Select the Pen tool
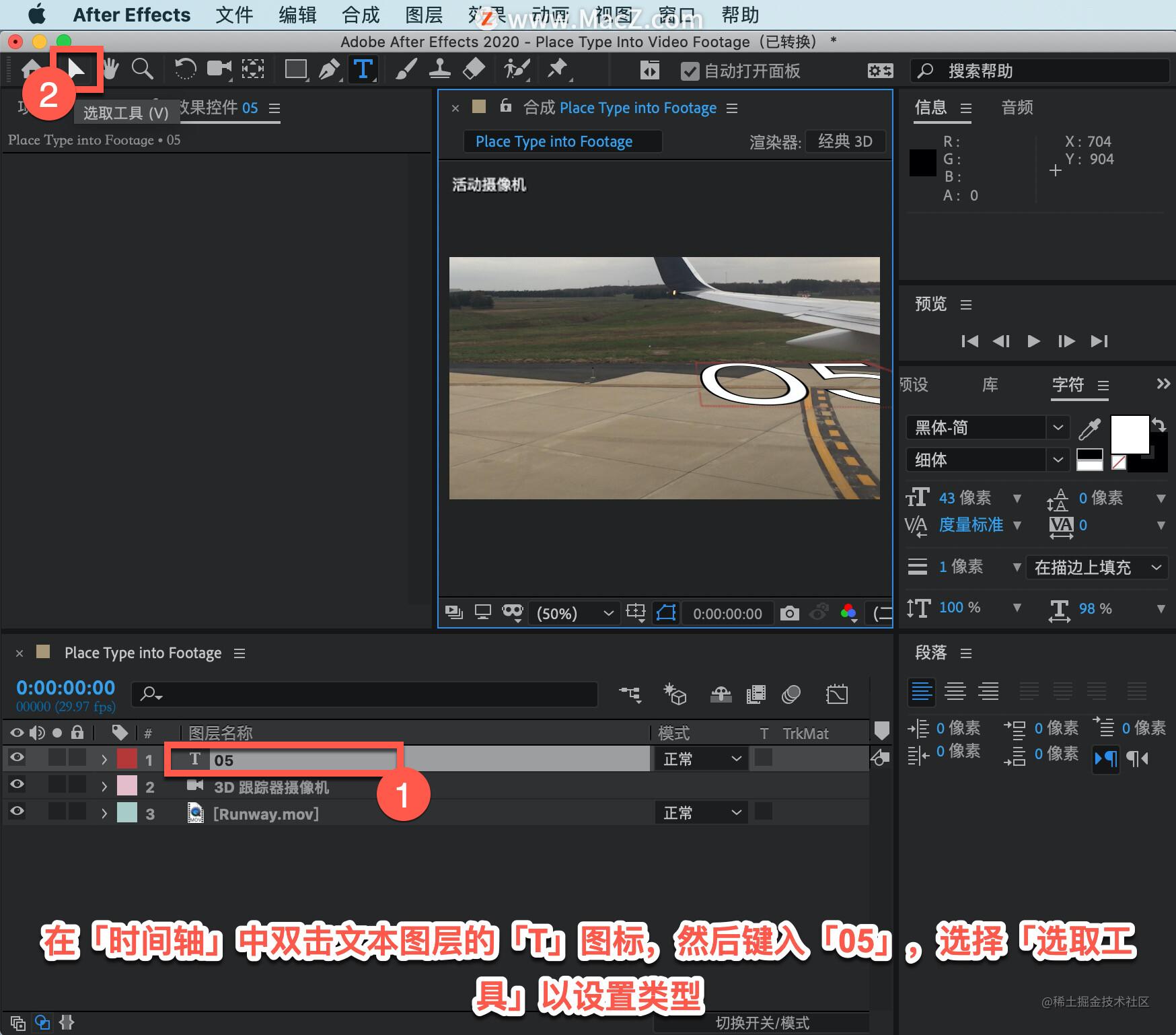The image size is (1176, 1035). coord(329,69)
